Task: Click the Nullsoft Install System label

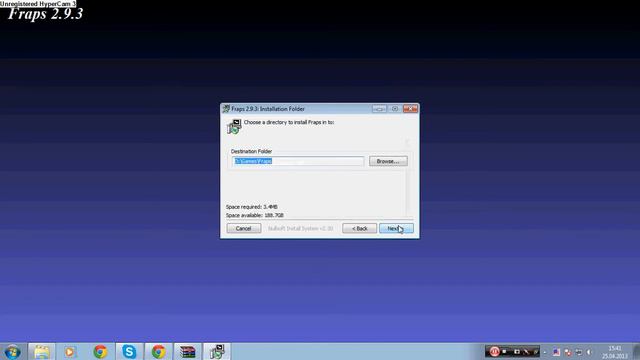Action: coord(300,229)
